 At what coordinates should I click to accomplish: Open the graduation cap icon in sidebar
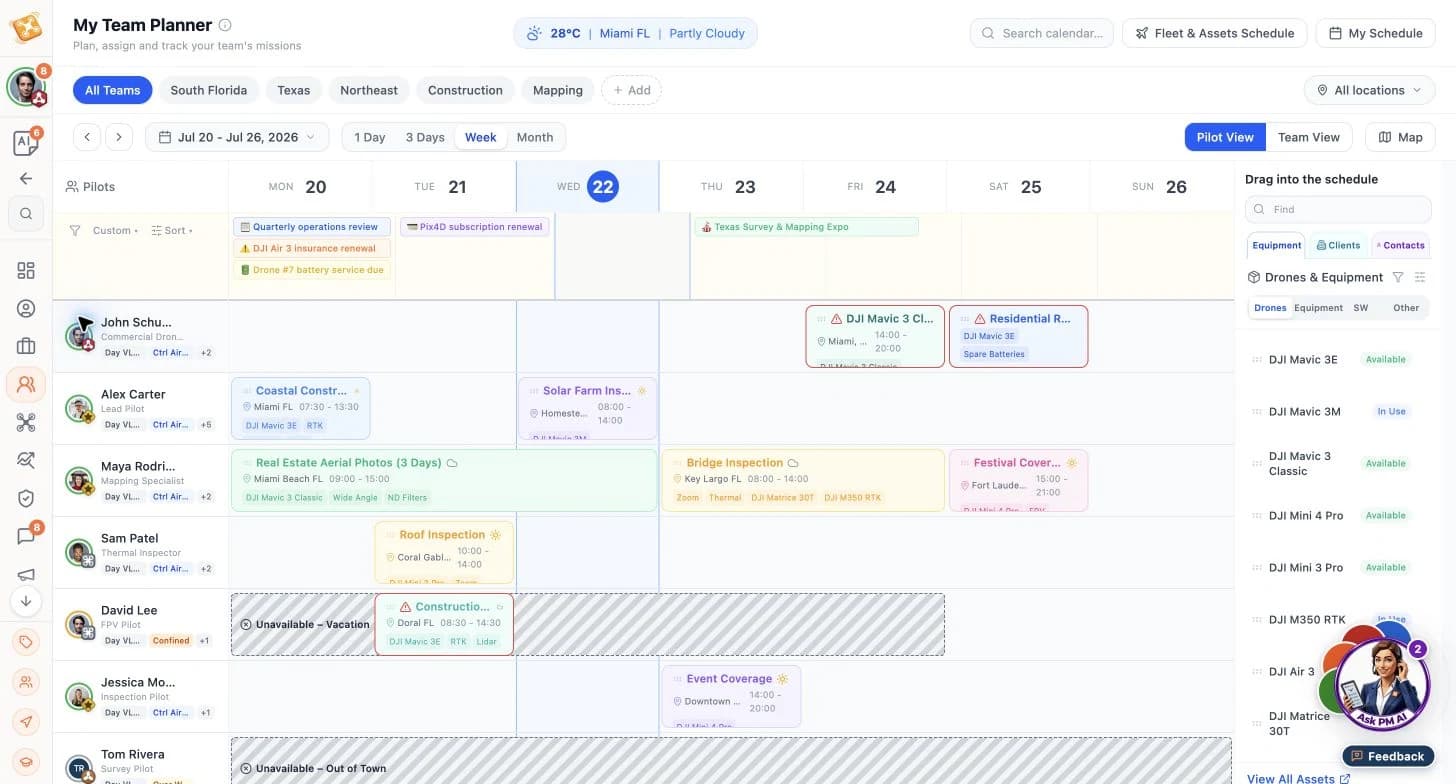click(26, 760)
